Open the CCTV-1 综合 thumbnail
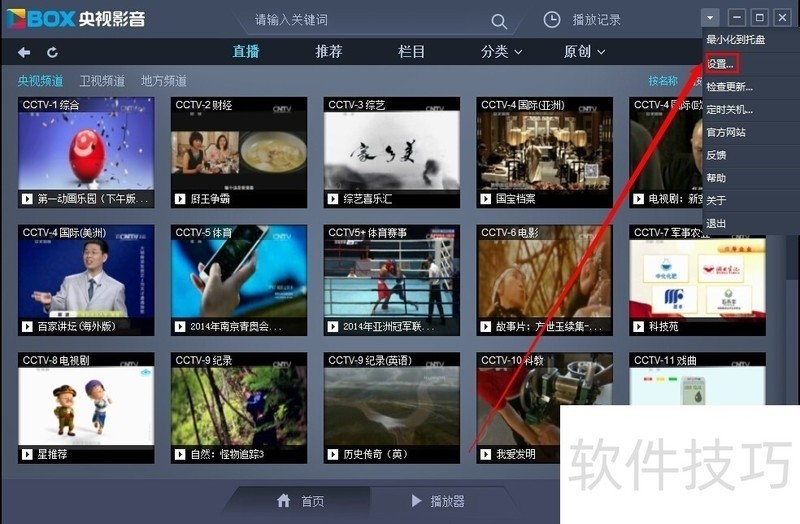 pyautogui.click(x=86, y=152)
